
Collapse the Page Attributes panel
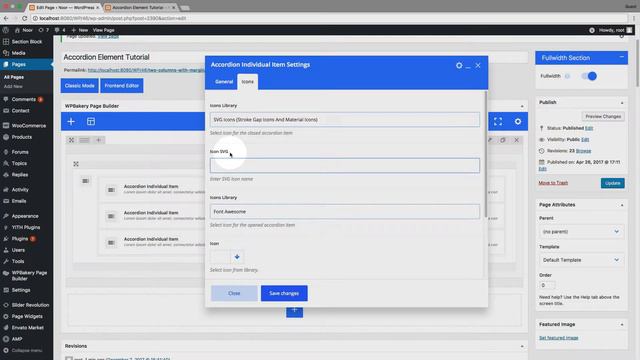point(622,205)
